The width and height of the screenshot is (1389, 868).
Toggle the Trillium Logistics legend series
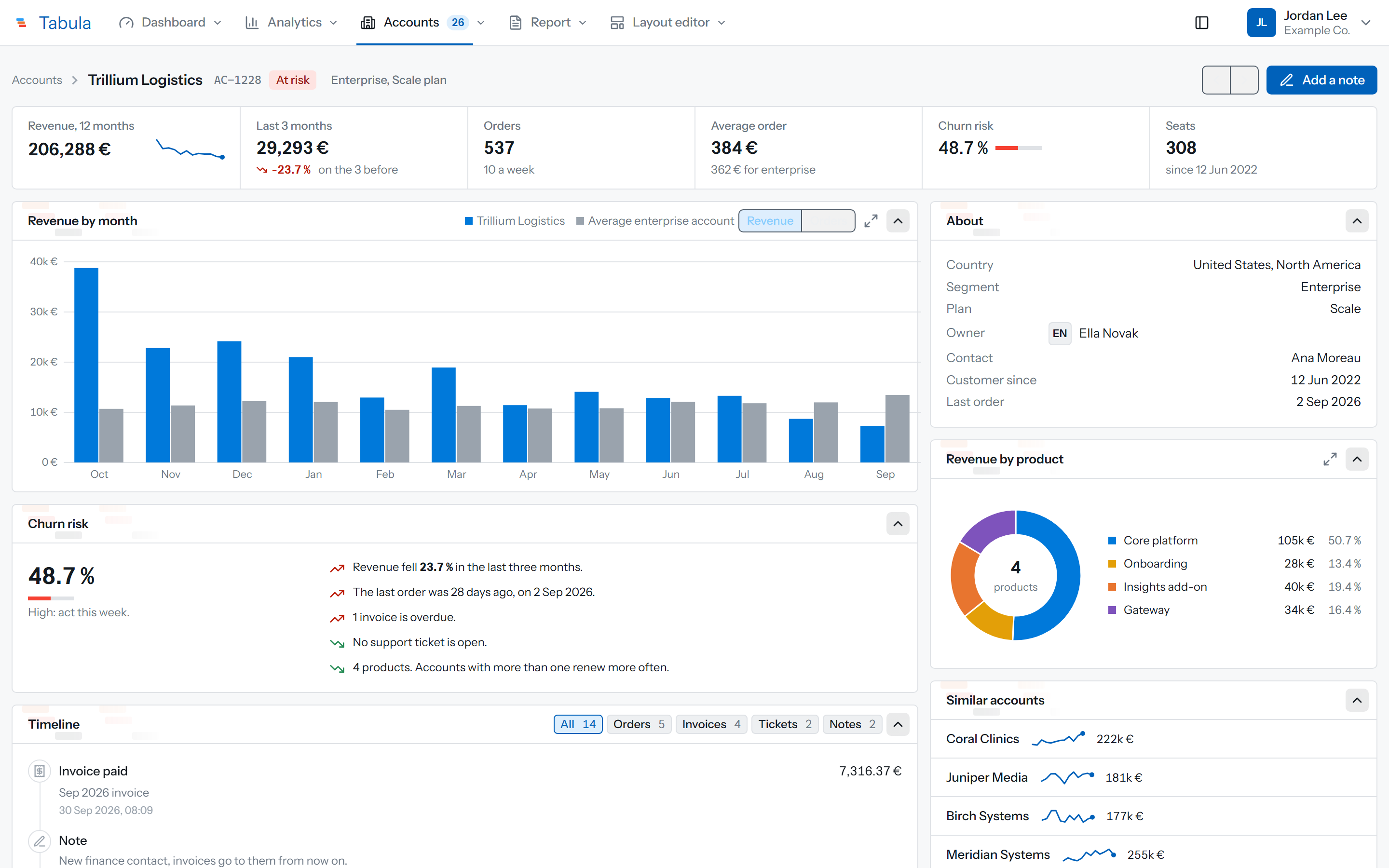click(514, 221)
